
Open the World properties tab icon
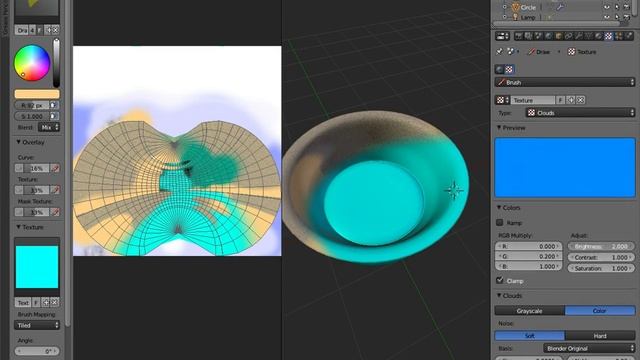[549, 36]
